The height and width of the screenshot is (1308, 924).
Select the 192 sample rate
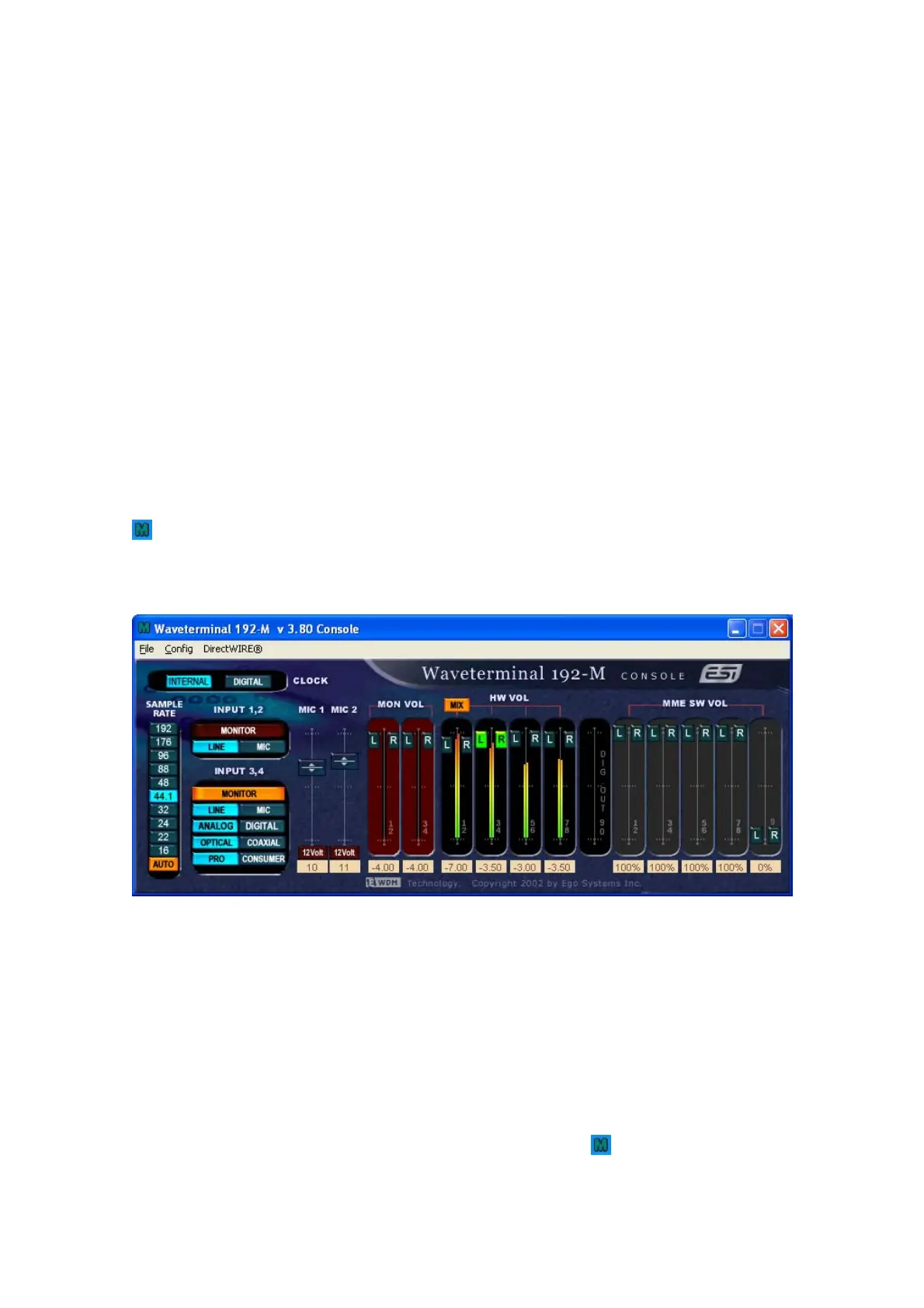[163, 729]
